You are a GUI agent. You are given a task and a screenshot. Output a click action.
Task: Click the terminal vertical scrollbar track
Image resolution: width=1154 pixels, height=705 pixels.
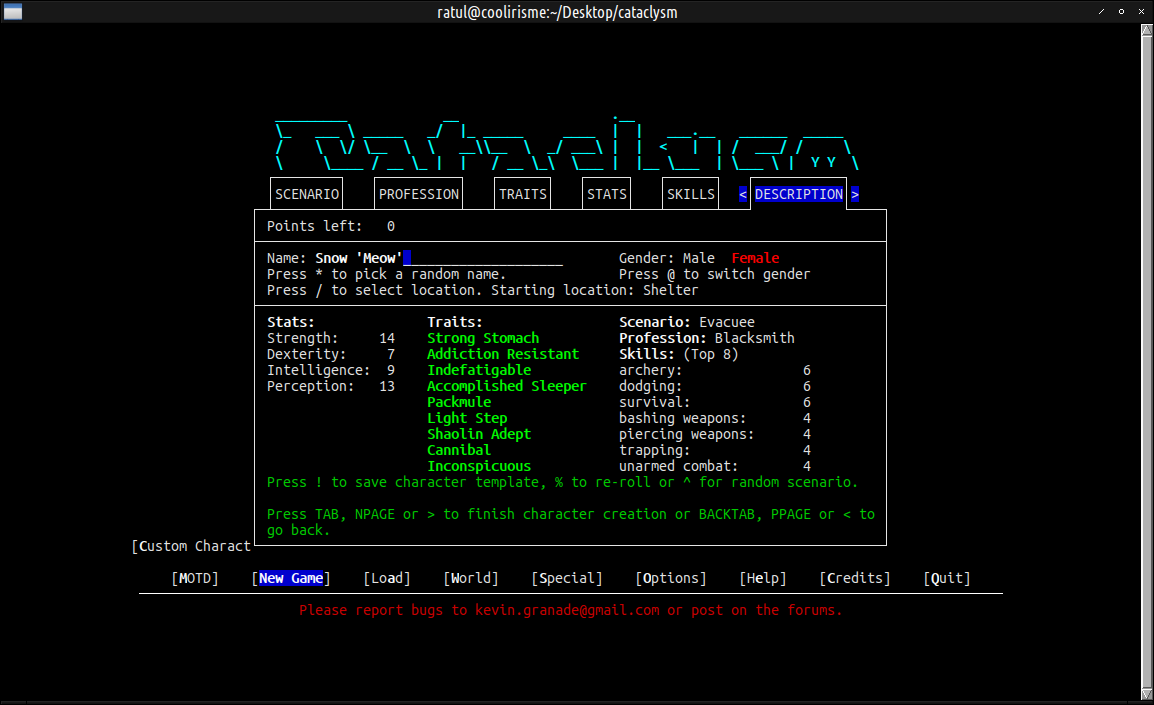[1147, 362]
